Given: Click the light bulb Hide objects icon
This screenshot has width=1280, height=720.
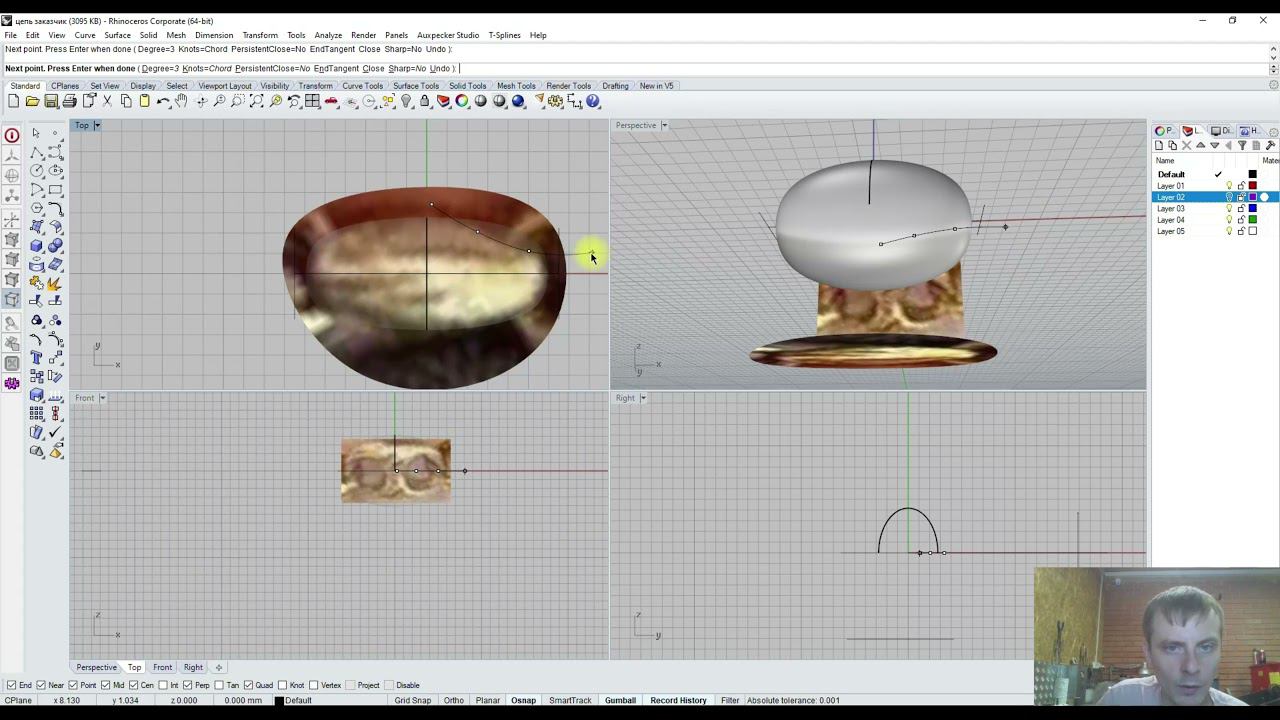Looking at the screenshot, I should (407, 101).
